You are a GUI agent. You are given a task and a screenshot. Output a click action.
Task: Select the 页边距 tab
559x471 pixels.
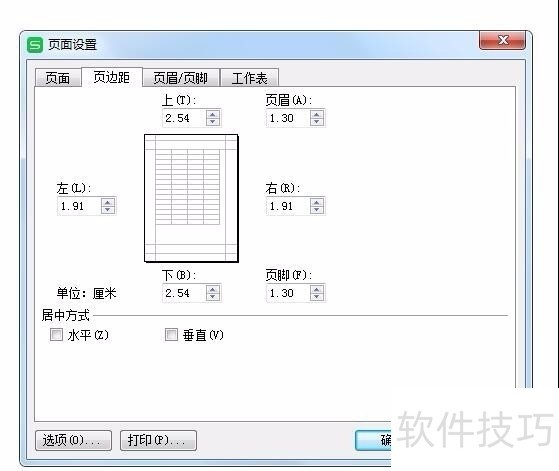tap(112, 77)
